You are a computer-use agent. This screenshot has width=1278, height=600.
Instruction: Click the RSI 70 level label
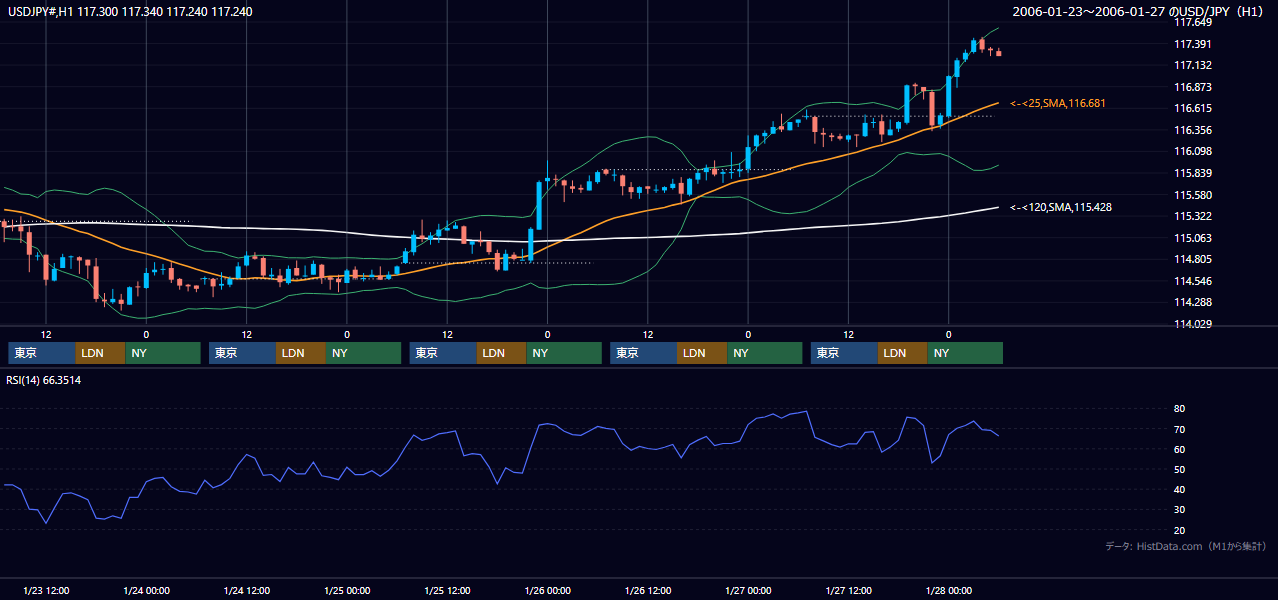tap(1180, 429)
